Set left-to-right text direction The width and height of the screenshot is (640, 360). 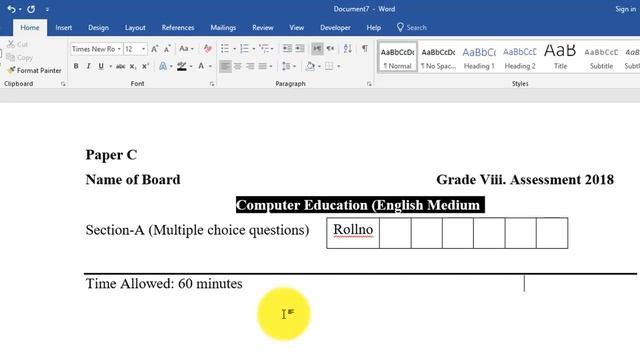click(x=317, y=49)
